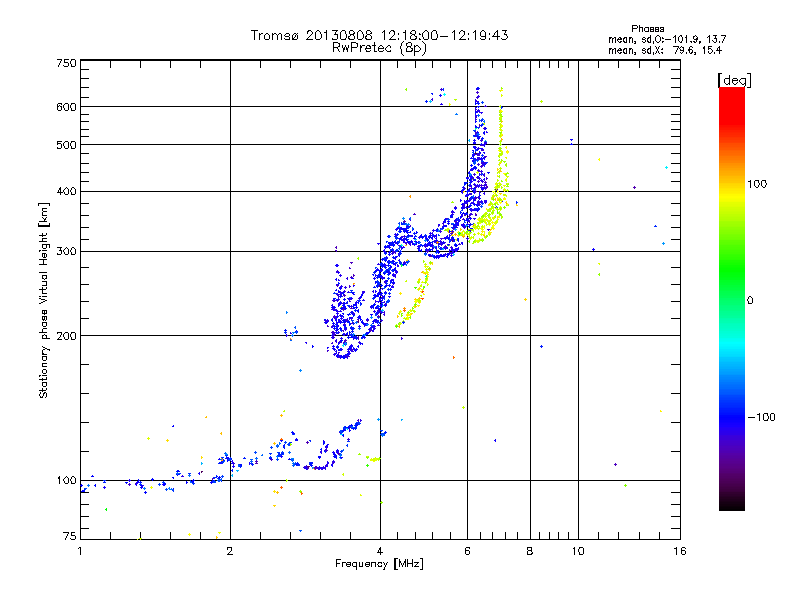Screen dimensions: 800x600
Task: Click the y-axis '600' tick label
Action: tap(66, 107)
